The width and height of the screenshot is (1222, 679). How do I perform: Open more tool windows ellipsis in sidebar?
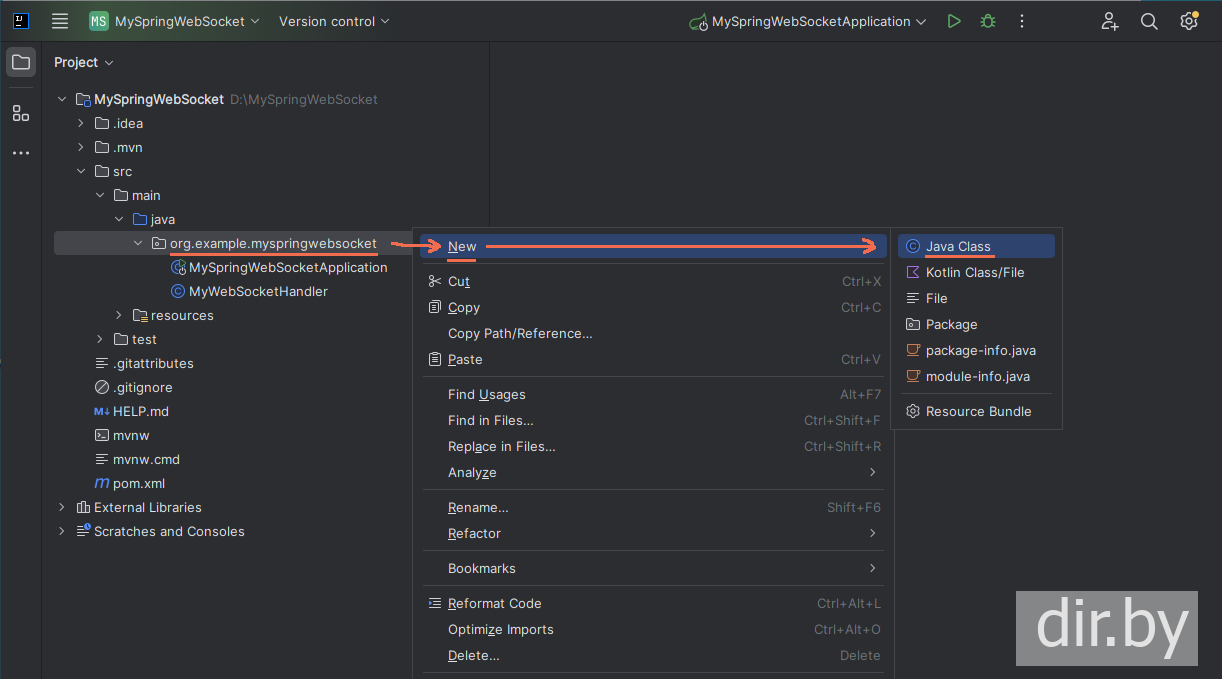[x=21, y=153]
